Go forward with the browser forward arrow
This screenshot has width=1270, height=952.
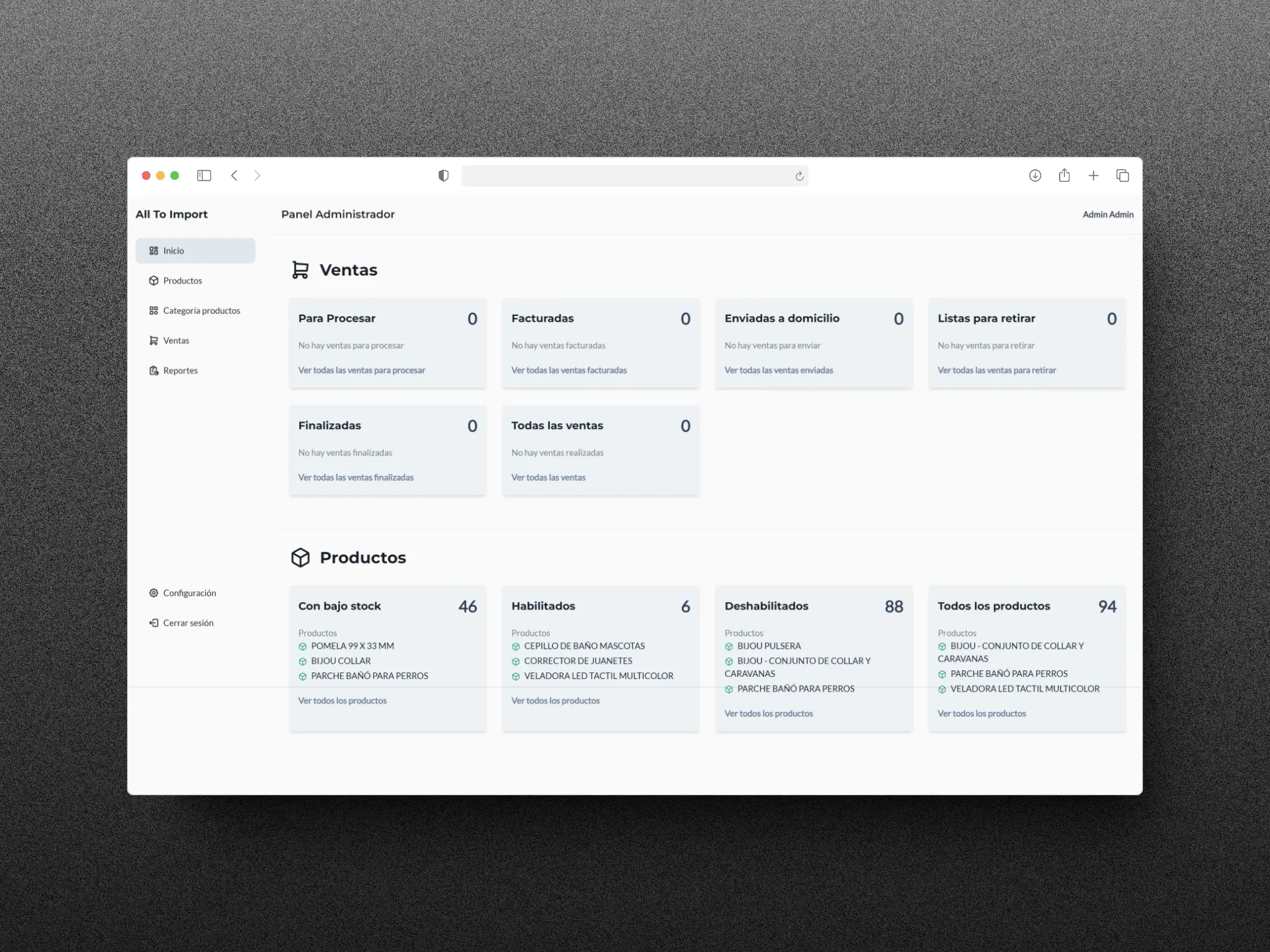pyautogui.click(x=257, y=175)
